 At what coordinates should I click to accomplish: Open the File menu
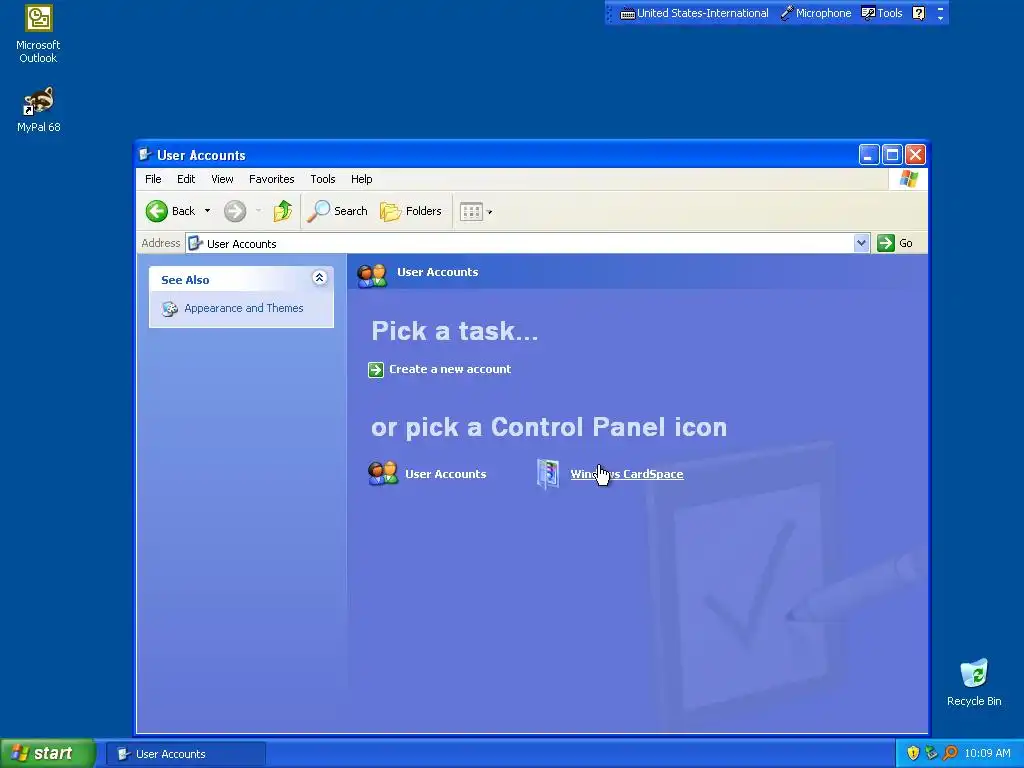pos(153,179)
